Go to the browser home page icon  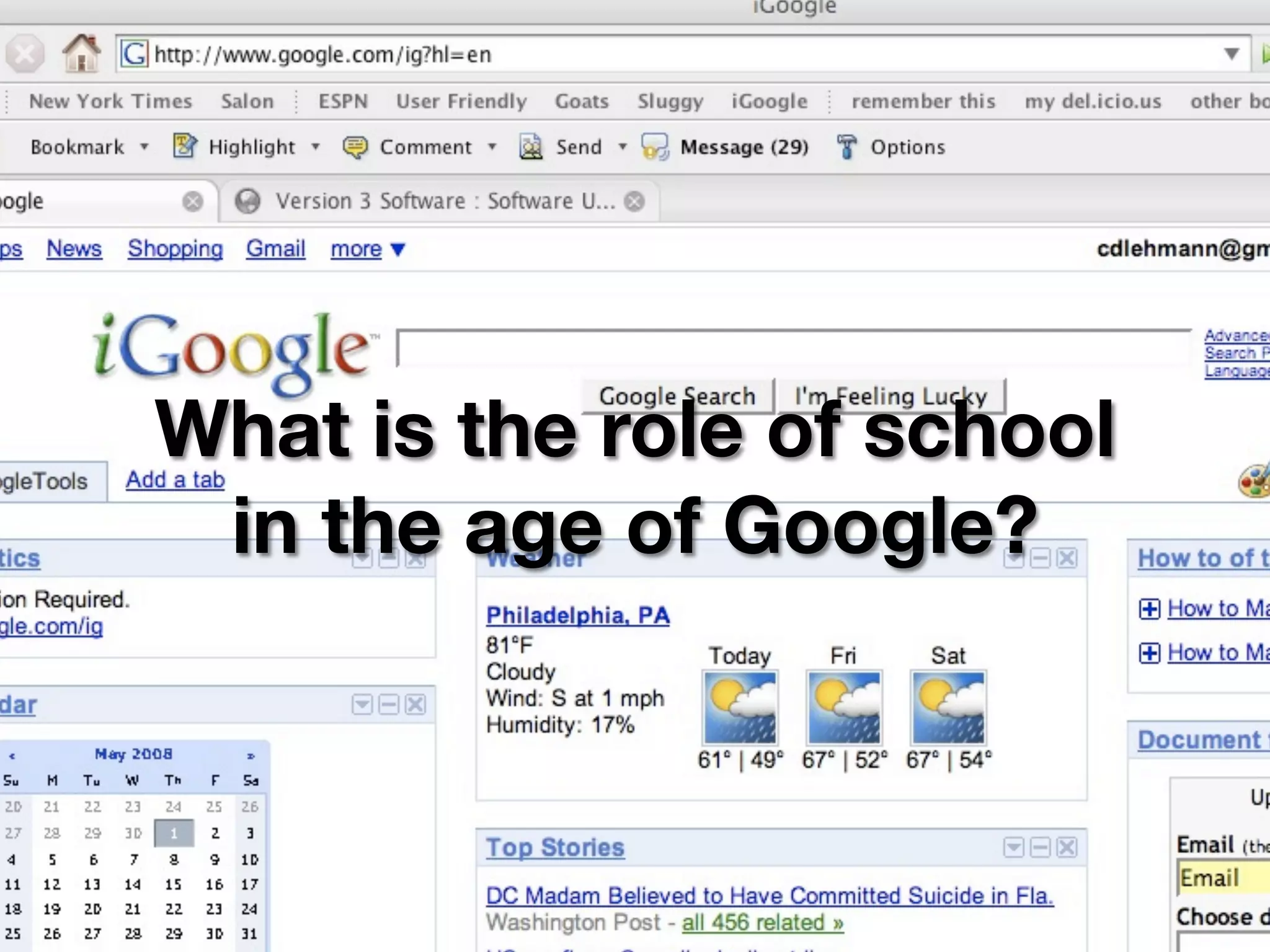[82, 53]
